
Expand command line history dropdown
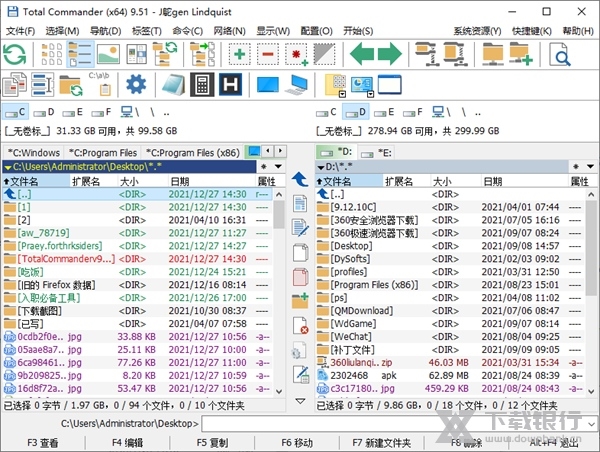pyautogui.click(x=592, y=424)
